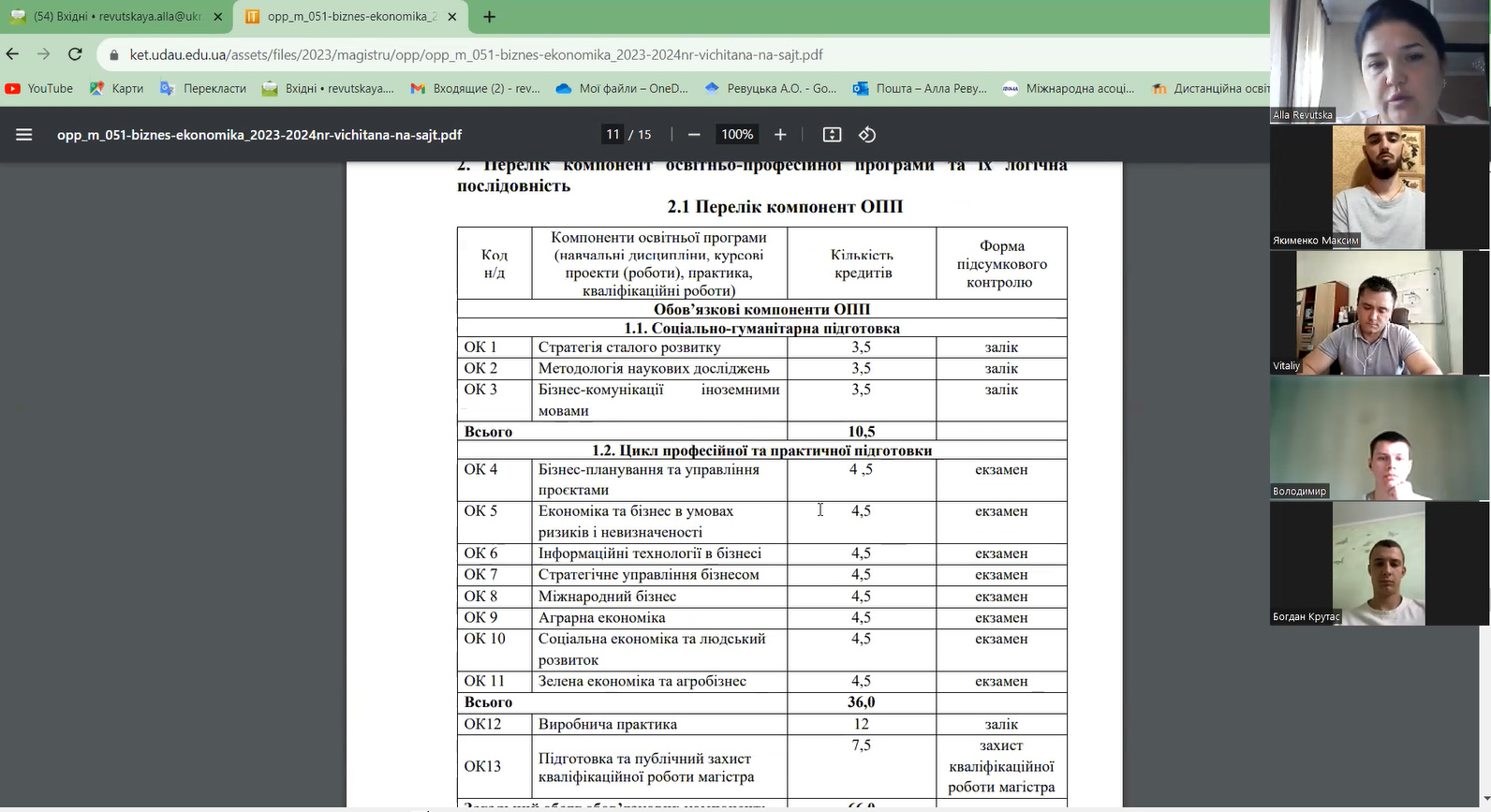This screenshot has height=812, width=1491.
Task: Click total credits value 36,0
Action: point(861,702)
